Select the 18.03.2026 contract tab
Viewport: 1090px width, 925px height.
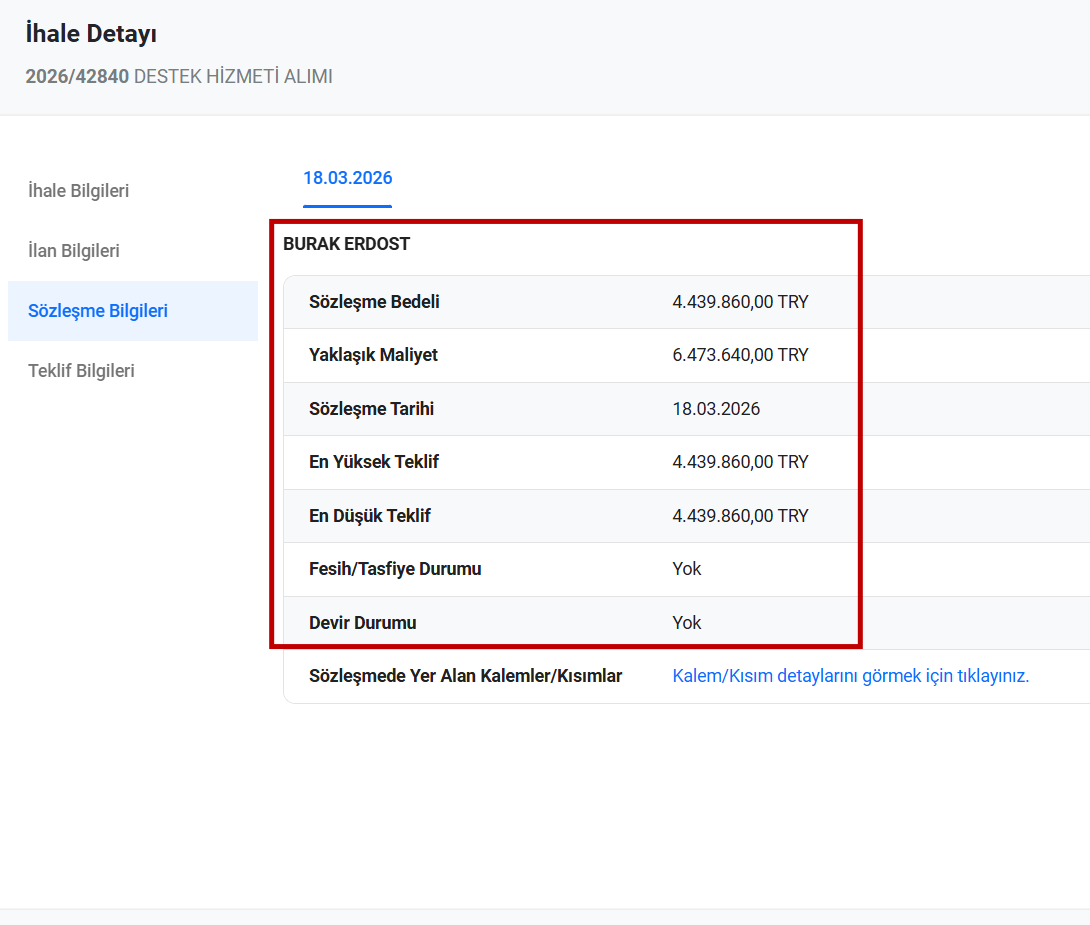(347, 179)
